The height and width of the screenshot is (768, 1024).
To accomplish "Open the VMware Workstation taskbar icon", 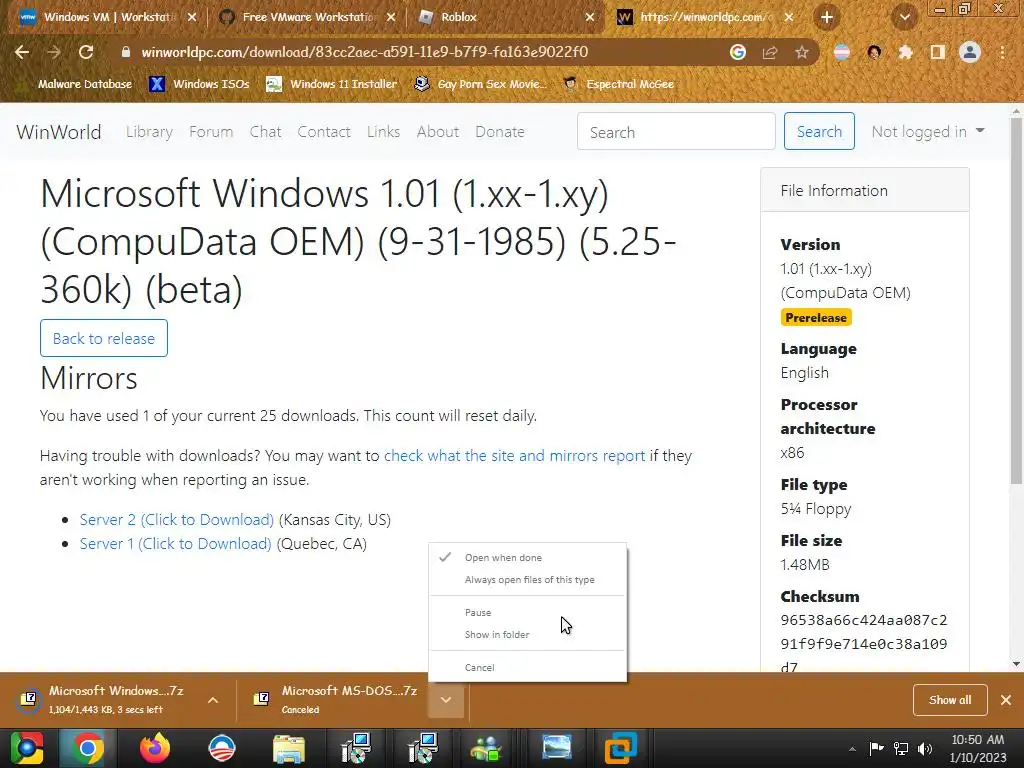I will [620, 748].
